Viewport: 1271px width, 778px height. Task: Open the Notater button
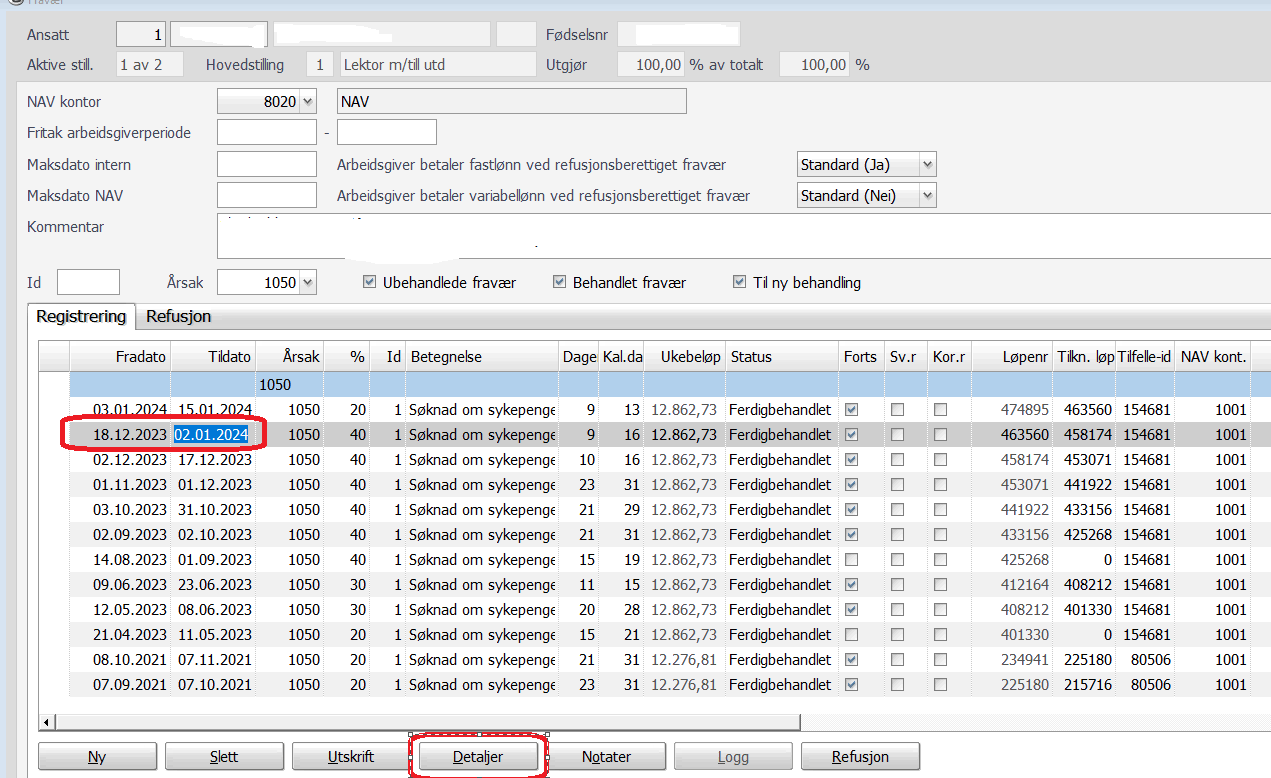click(606, 757)
